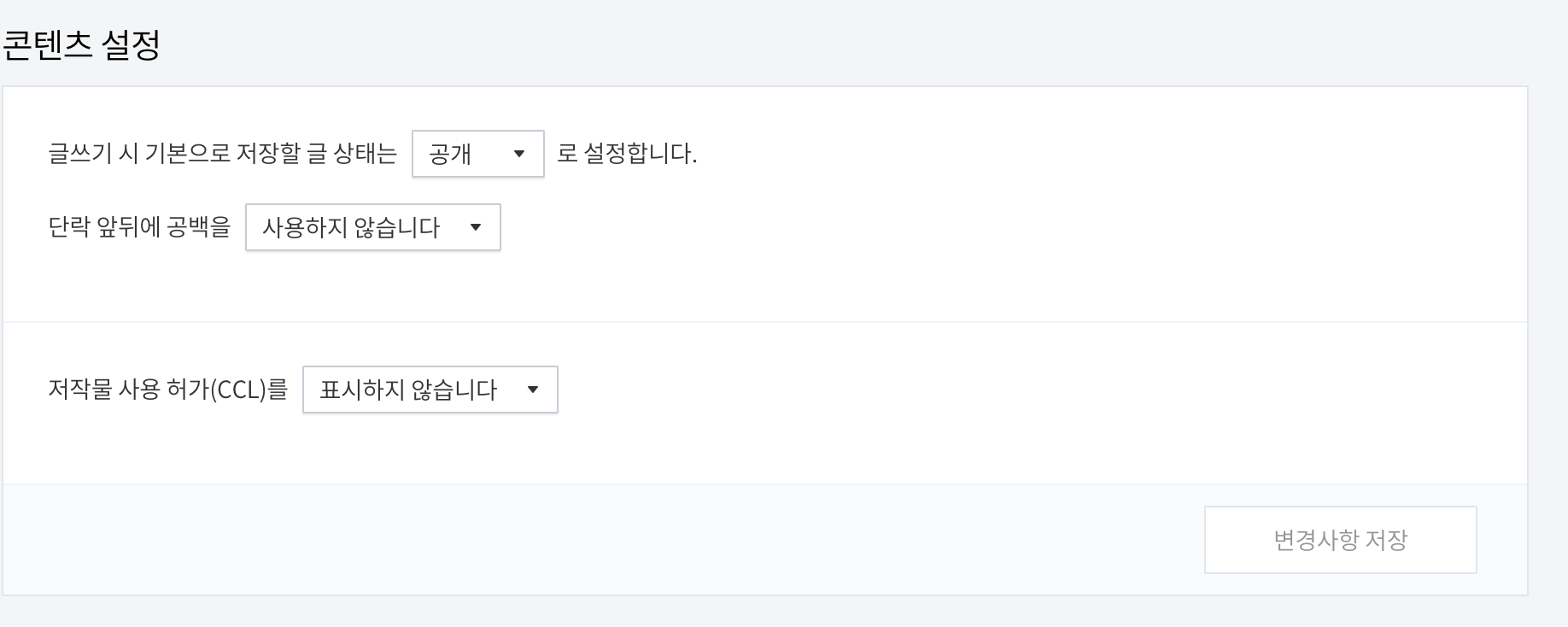Click the 로 설정합니다 text after the dropdown

point(629,154)
